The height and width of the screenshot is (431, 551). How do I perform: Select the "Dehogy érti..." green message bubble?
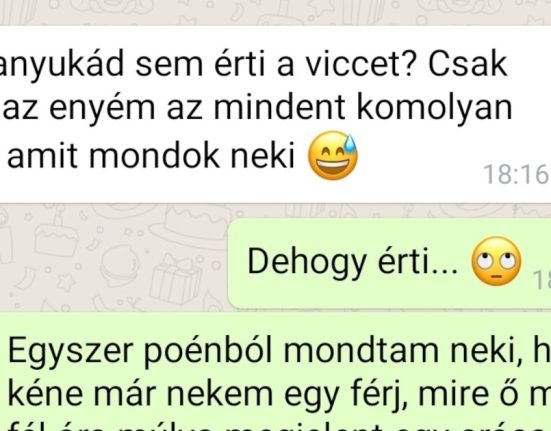coord(389,263)
